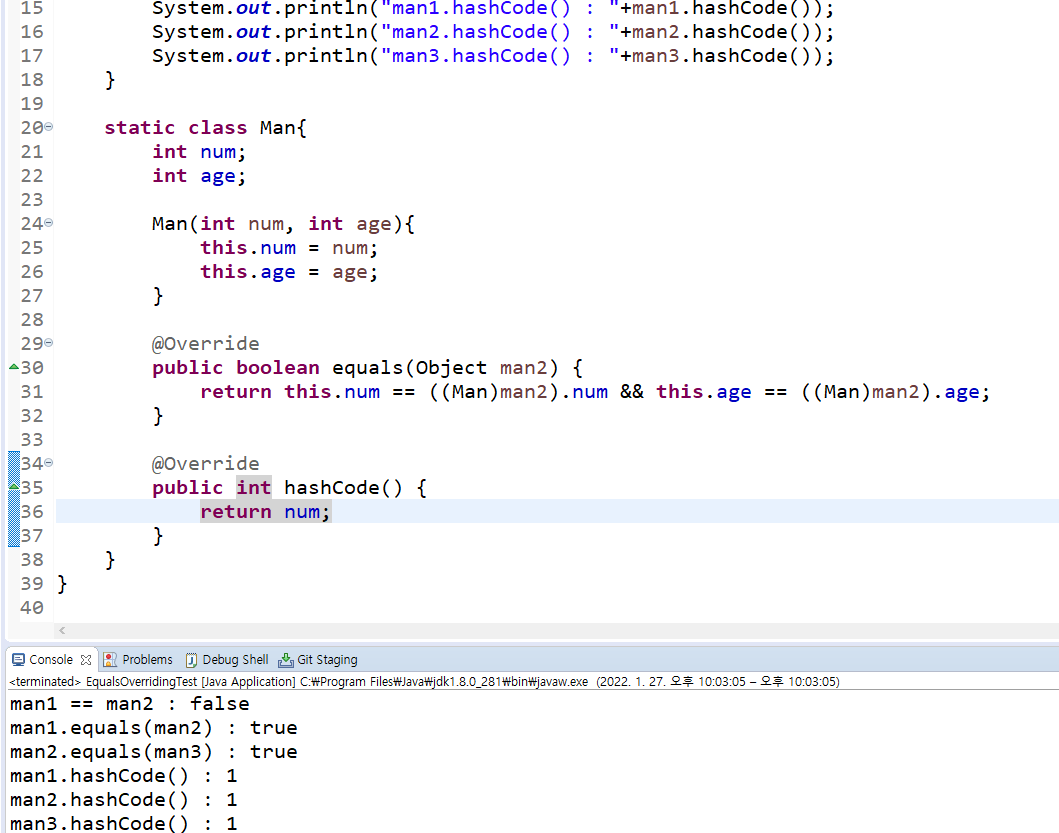This screenshot has width=1059, height=833.
Task: Click console output 'man2.hashCode() : 1'
Action: point(124,800)
